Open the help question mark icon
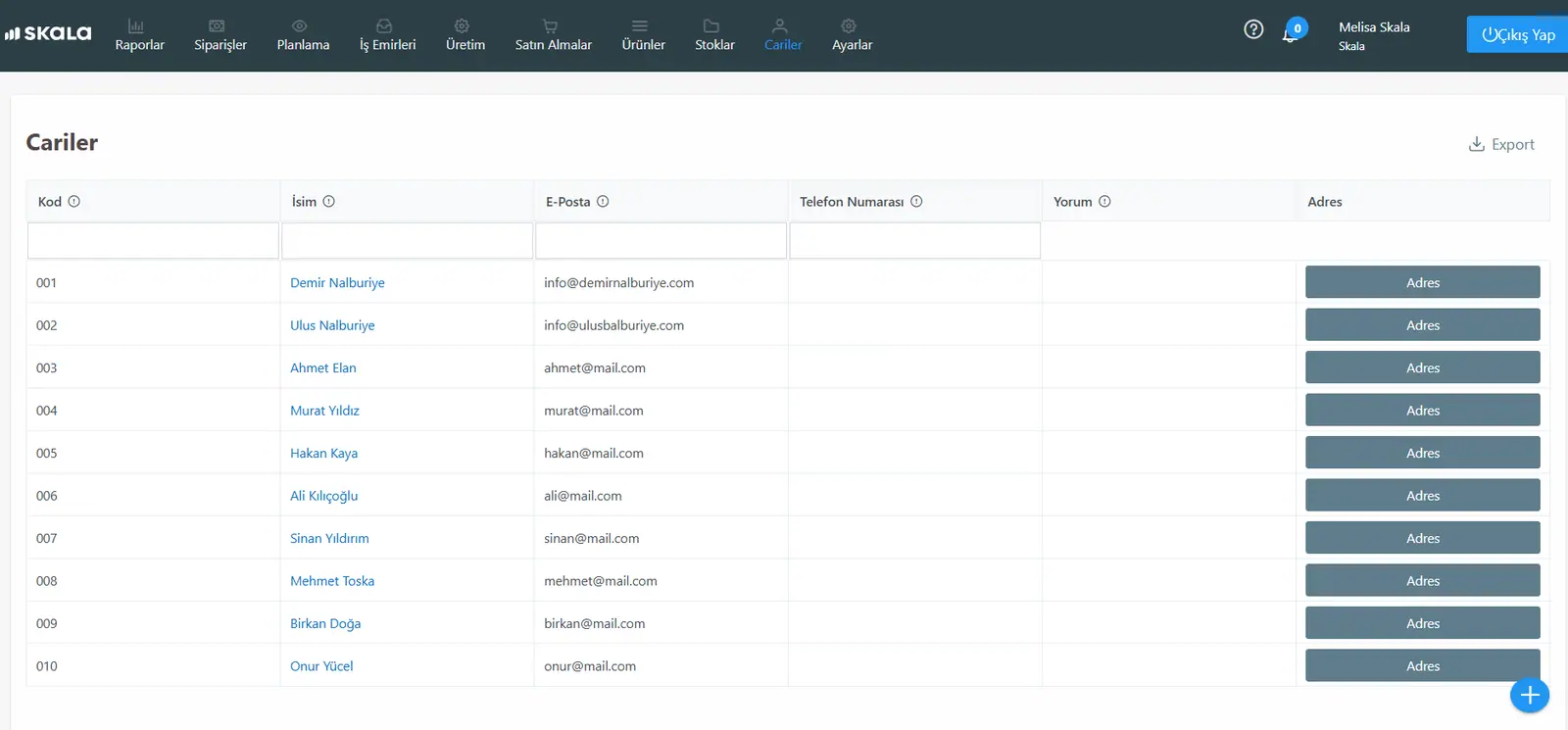 coord(1253,29)
